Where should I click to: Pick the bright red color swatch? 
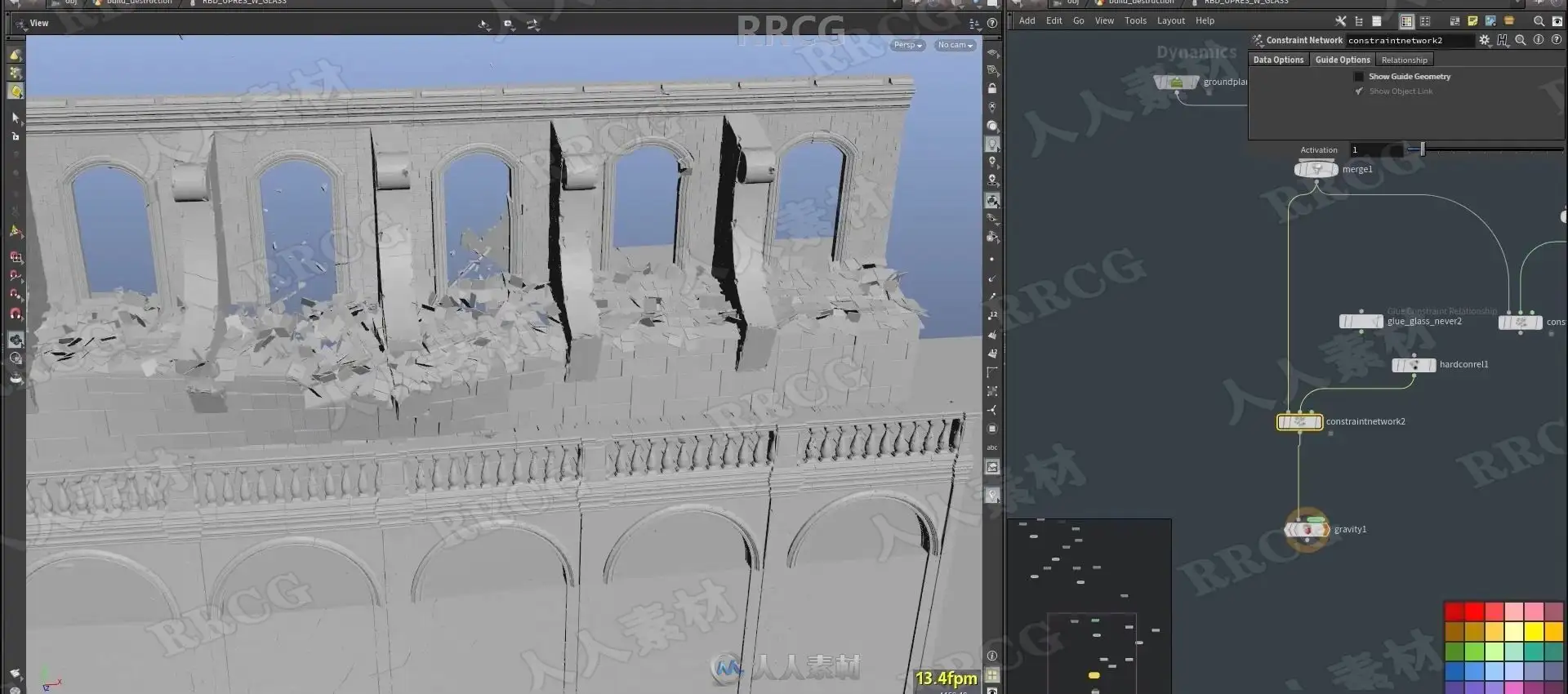pos(1474,612)
